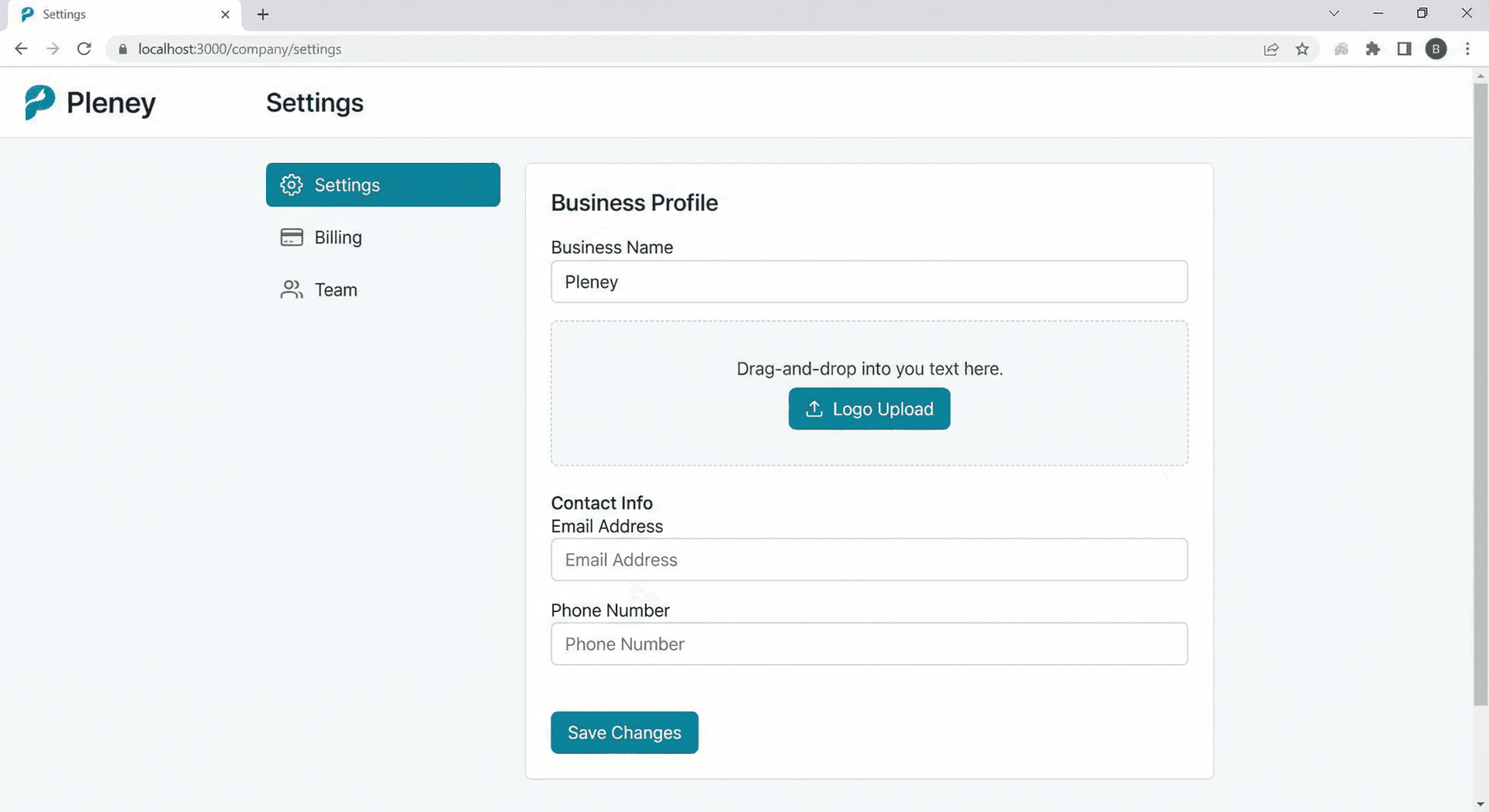
Task: Open the Chrome profile avatar B
Action: (1435, 49)
